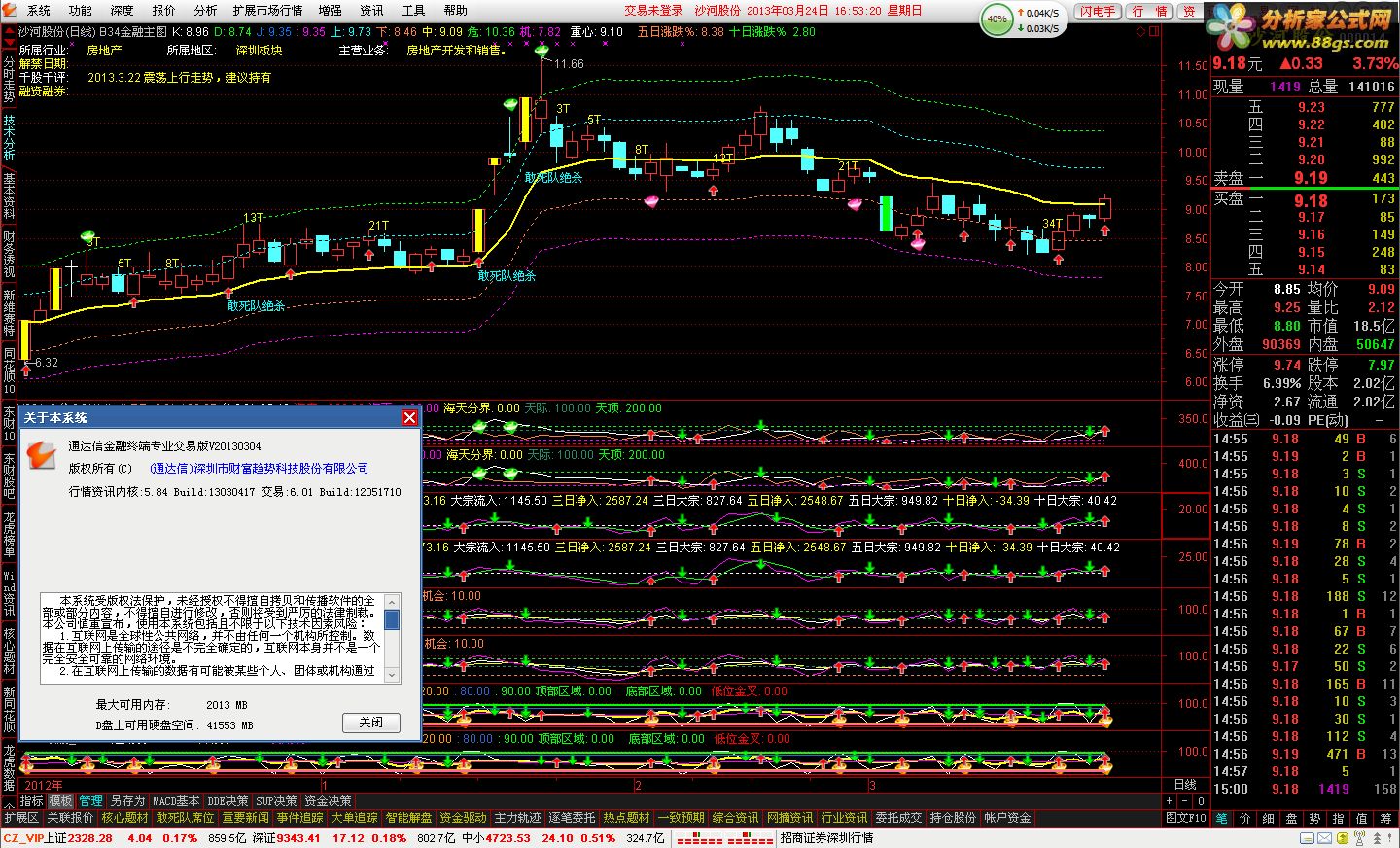Select the 核心题材 sidebar tab
Screen dimensions: 1400x848
pos(9,652)
